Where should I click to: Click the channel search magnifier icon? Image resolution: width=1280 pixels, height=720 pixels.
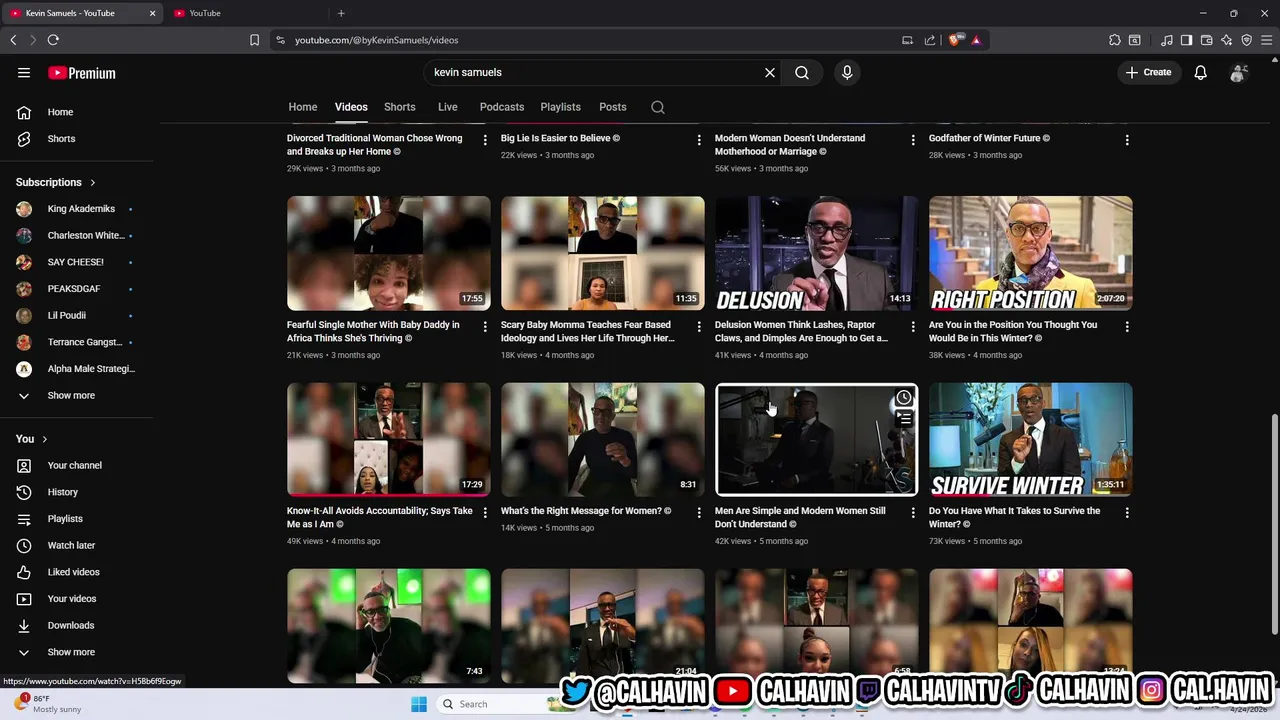point(658,107)
